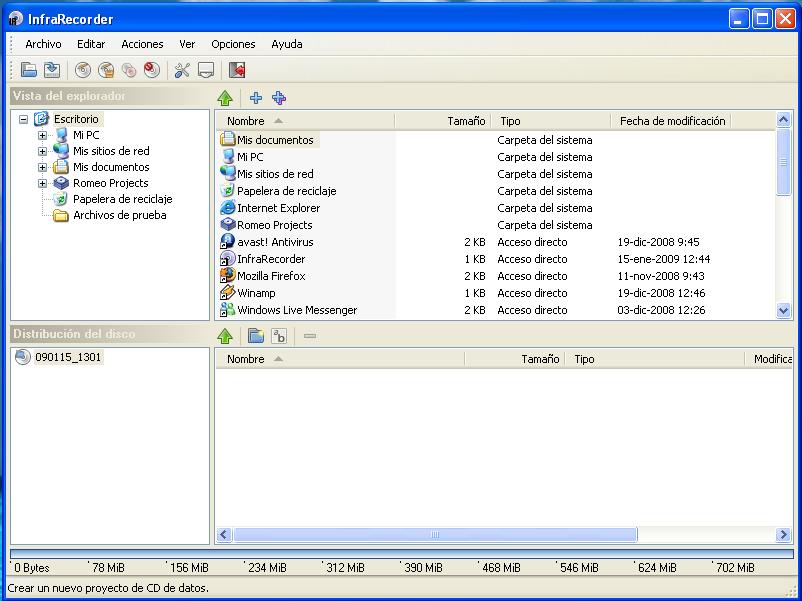This screenshot has width=802, height=601.
Task: Sort explorer list by Tipo column
Action: click(551, 121)
